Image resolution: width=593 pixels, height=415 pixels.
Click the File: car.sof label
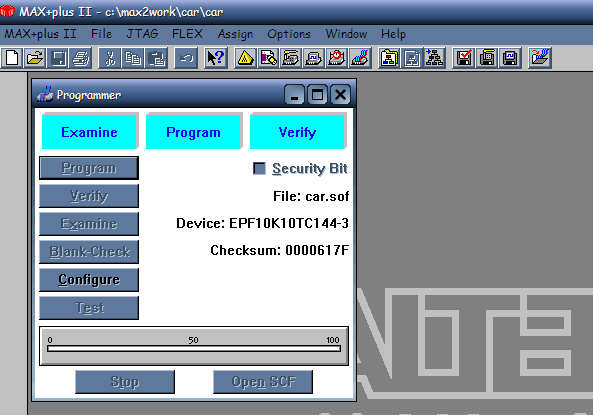click(x=311, y=196)
